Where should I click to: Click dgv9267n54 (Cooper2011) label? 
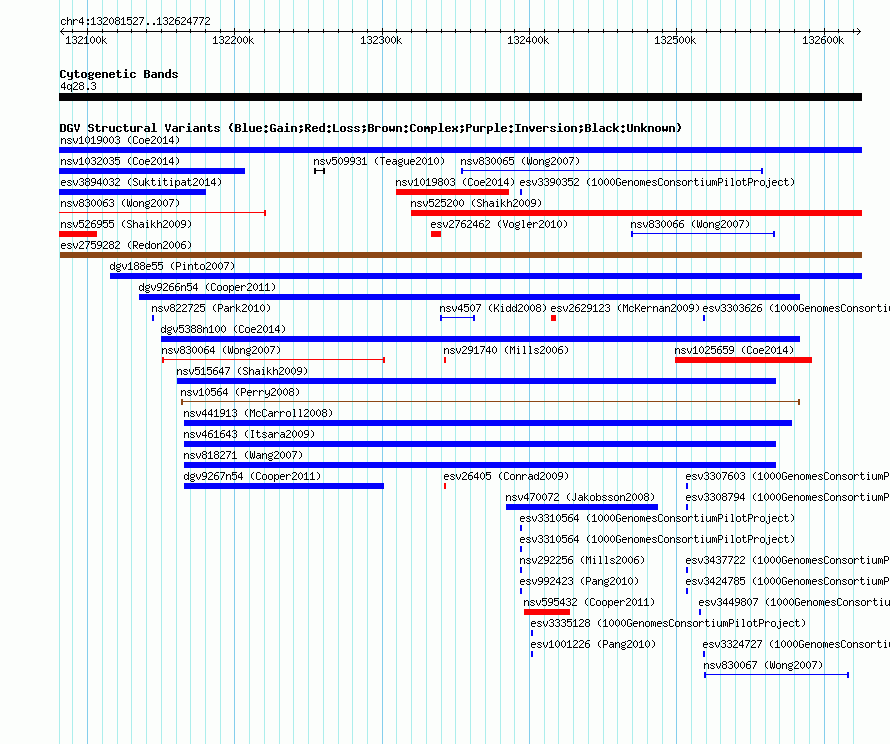(252, 476)
